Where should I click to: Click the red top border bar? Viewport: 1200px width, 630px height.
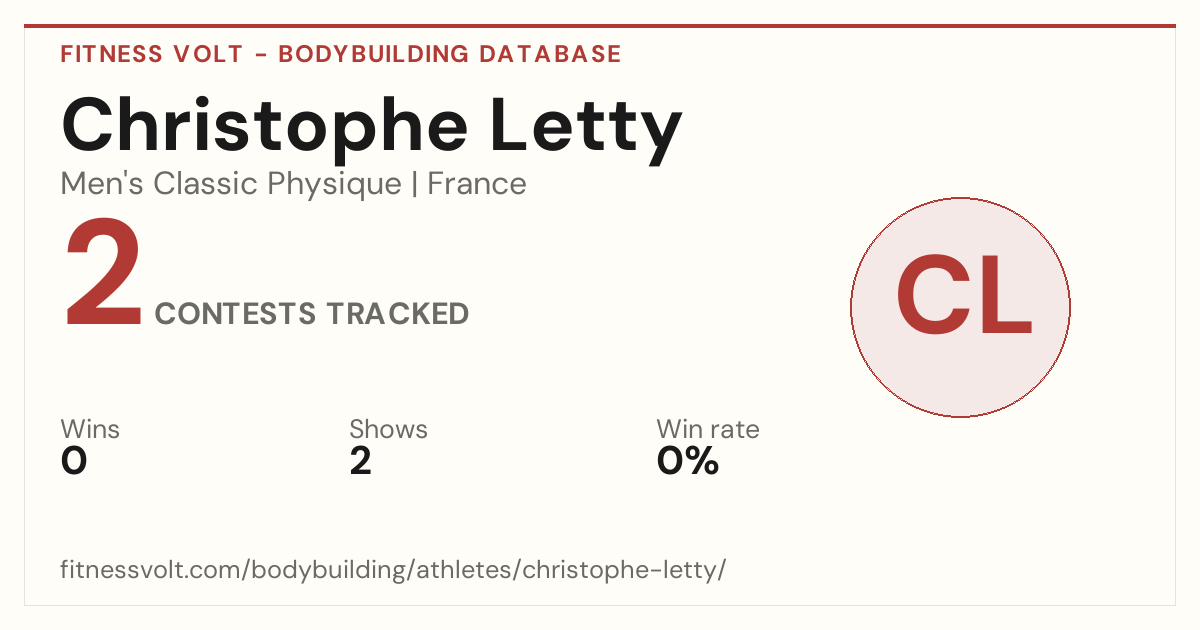[600, 26]
